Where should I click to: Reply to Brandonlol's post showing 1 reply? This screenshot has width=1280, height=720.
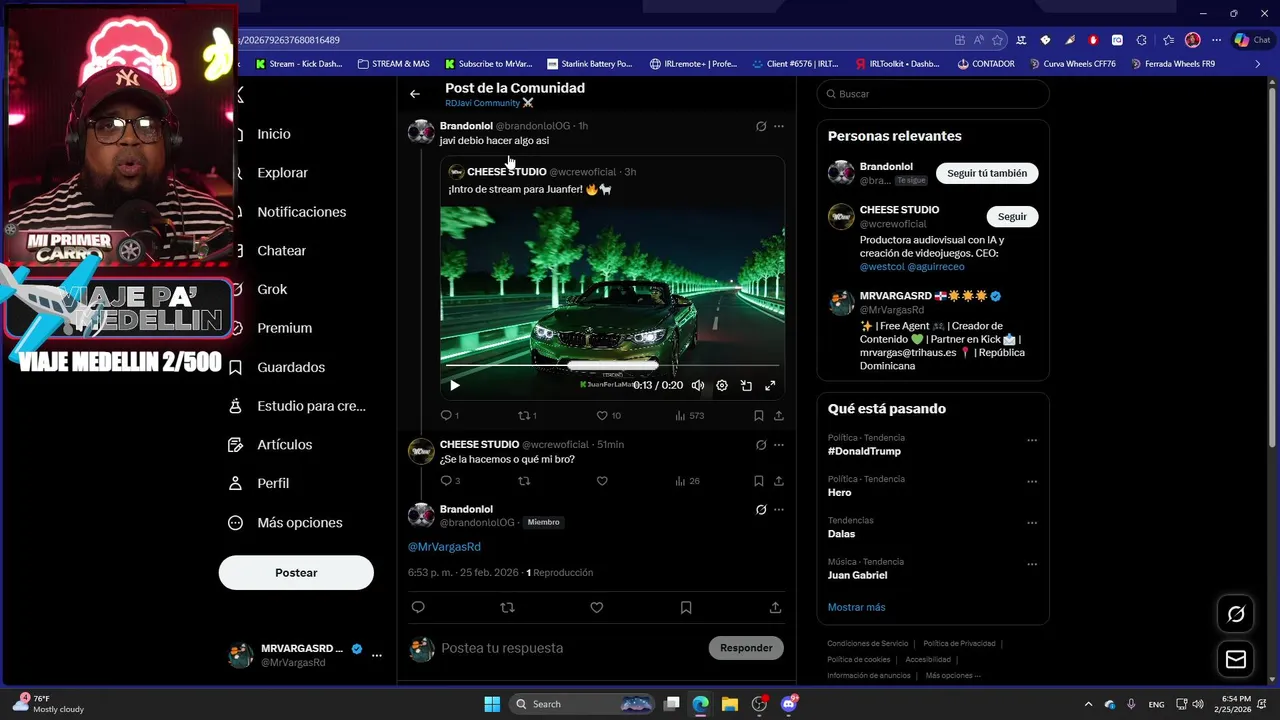449,415
